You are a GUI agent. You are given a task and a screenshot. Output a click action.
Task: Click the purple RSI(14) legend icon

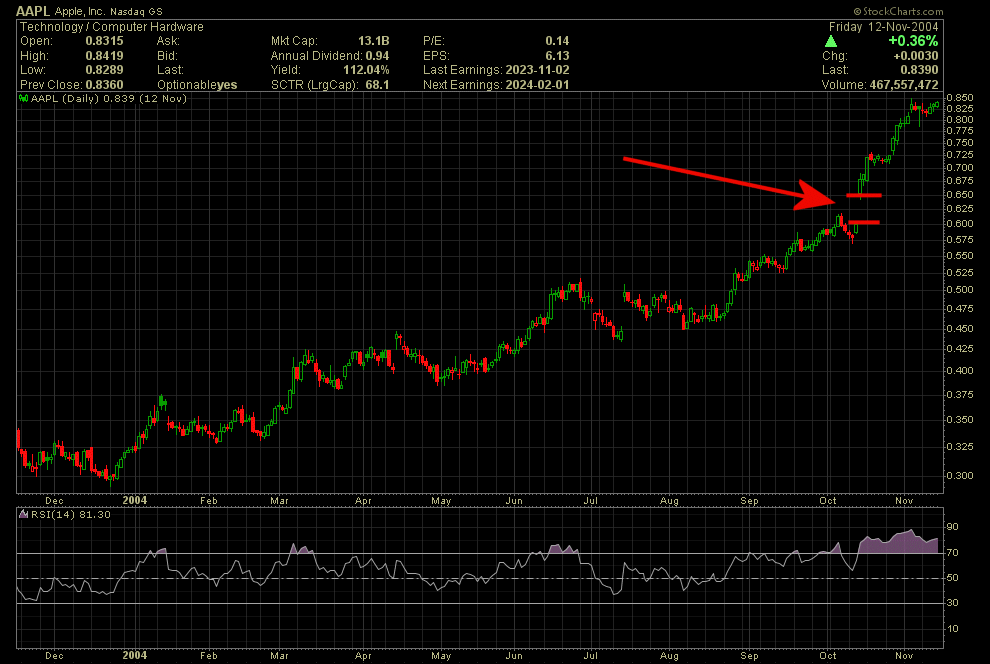coord(24,514)
